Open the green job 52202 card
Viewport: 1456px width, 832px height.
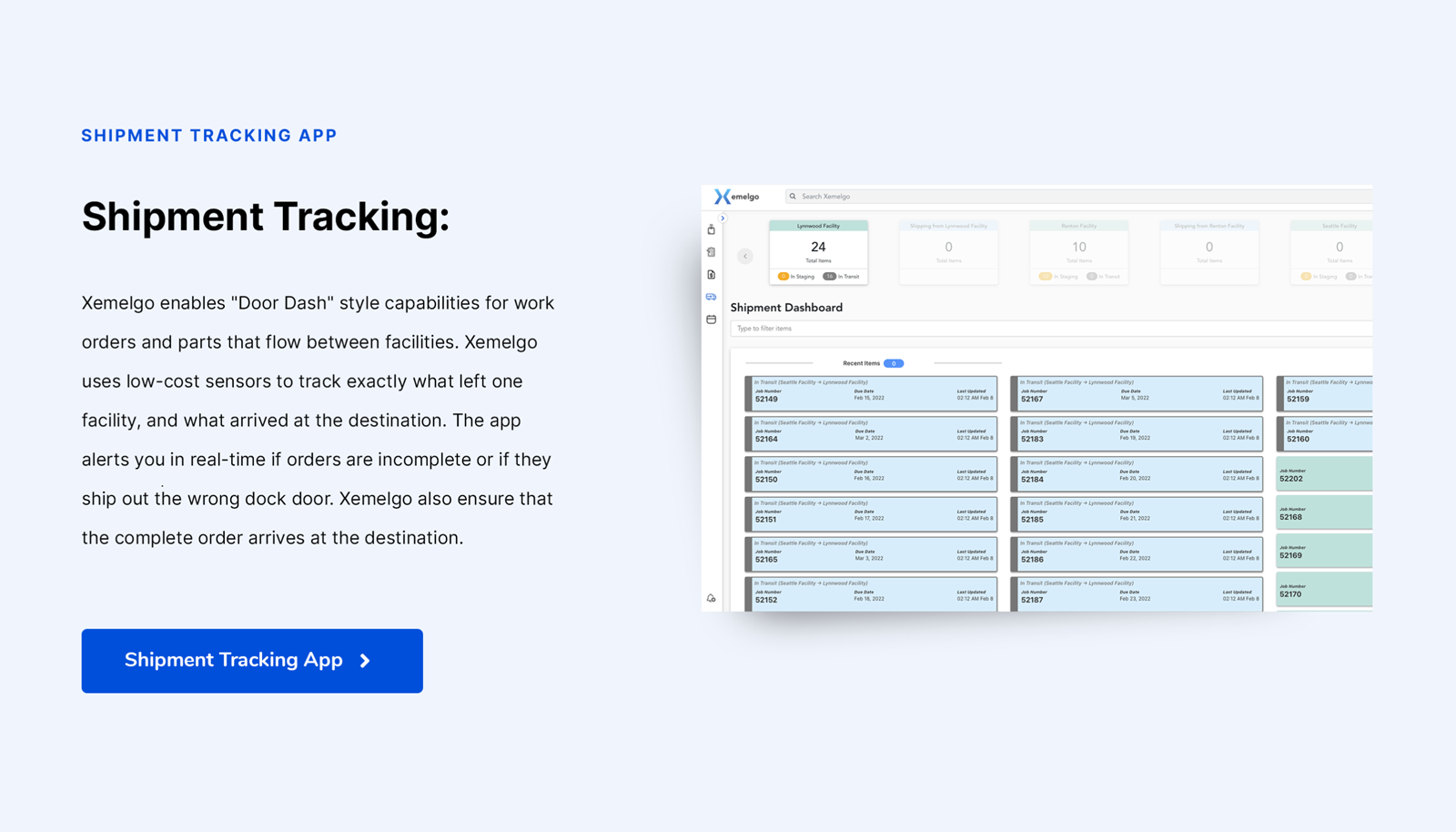[x=1324, y=474]
